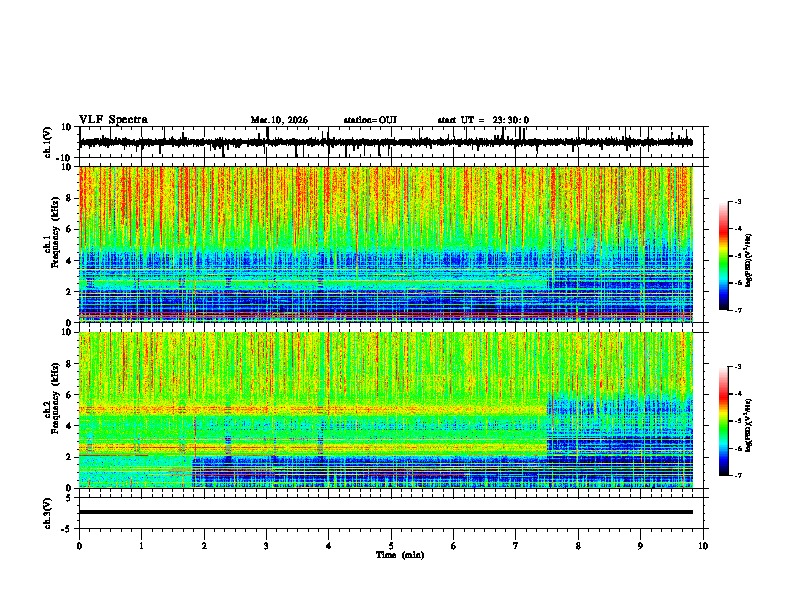Click the "-3" label on ch.1 color bar

[x=737, y=201]
